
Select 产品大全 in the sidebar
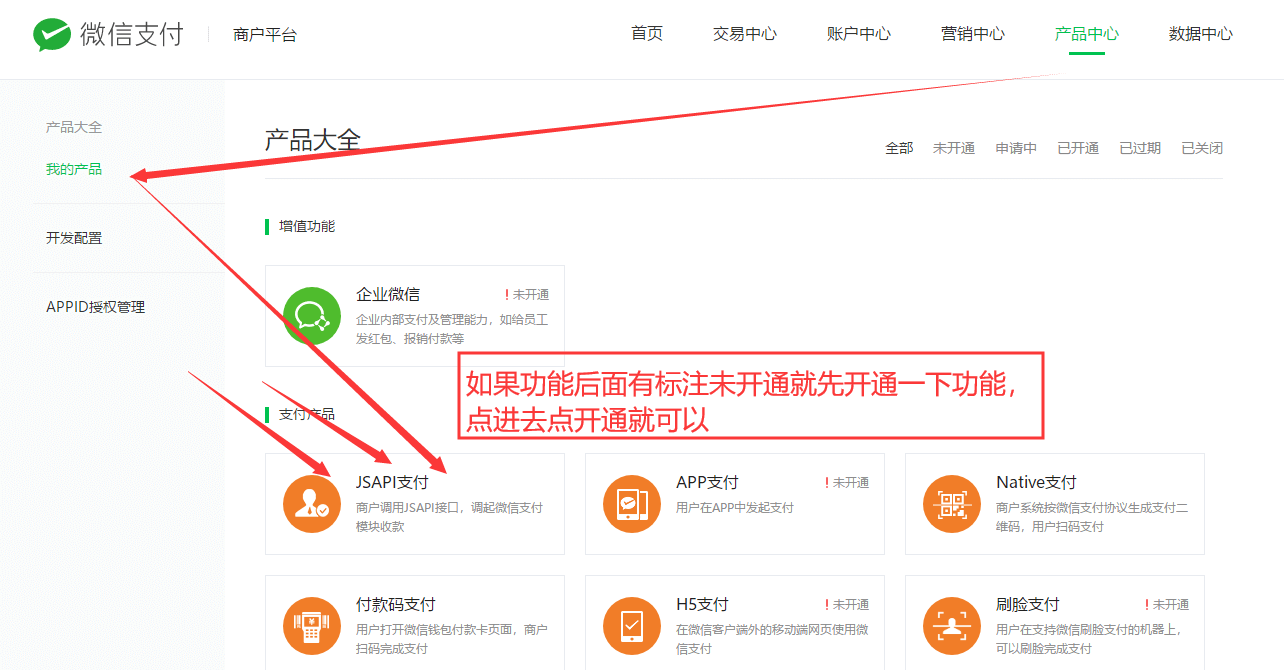[74, 127]
